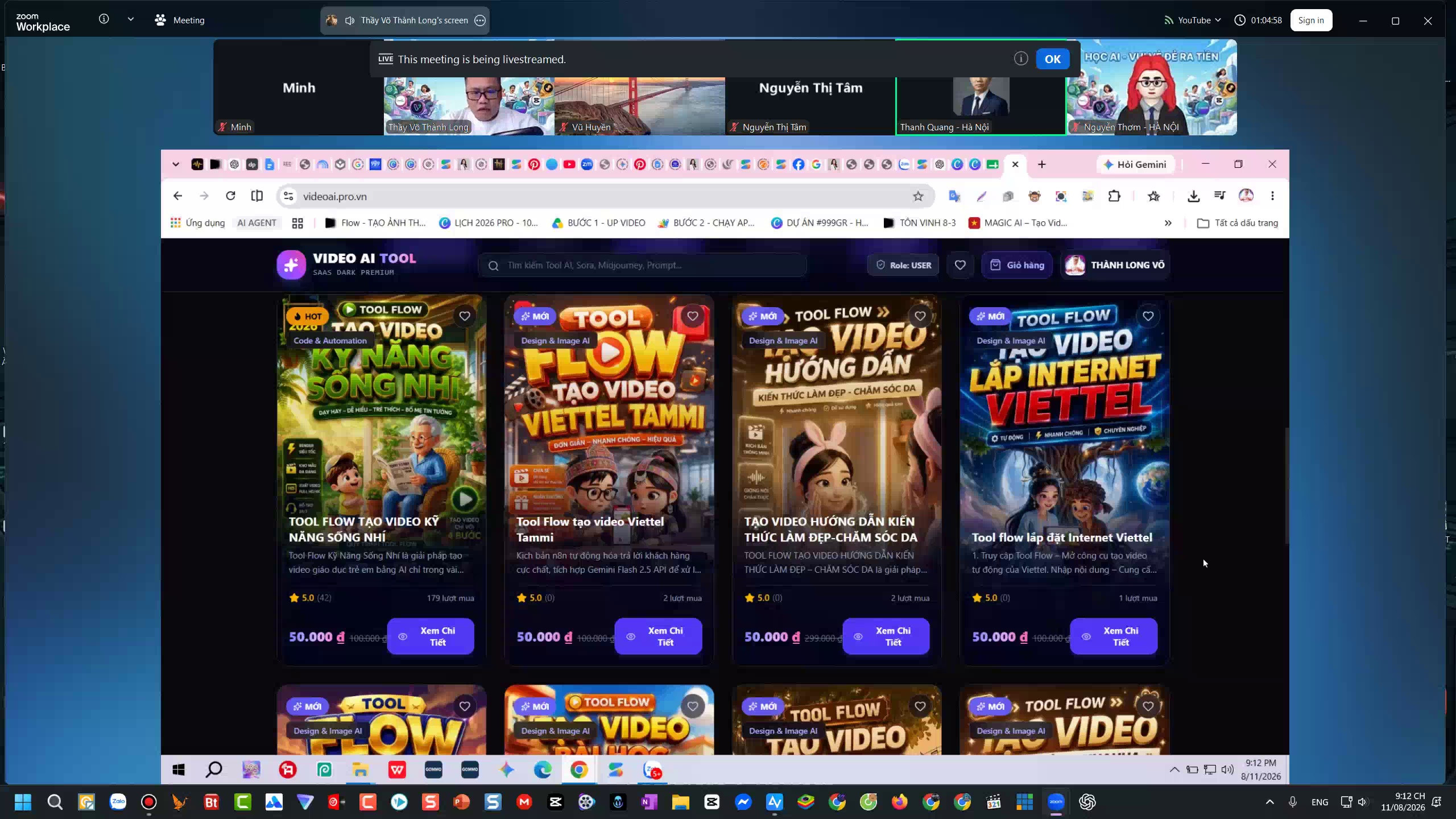Toggle heart on Lắp Internet Viettel card
The image size is (1456, 819).
pyautogui.click(x=1148, y=316)
